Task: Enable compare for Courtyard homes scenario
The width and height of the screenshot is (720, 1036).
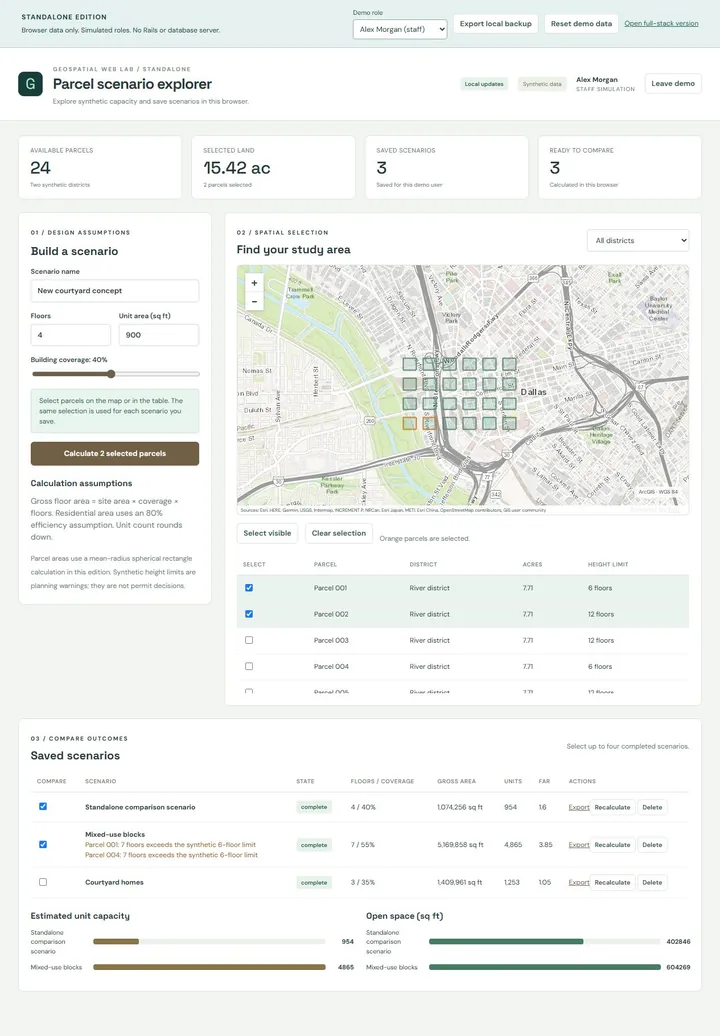Action: pyautogui.click(x=43, y=882)
